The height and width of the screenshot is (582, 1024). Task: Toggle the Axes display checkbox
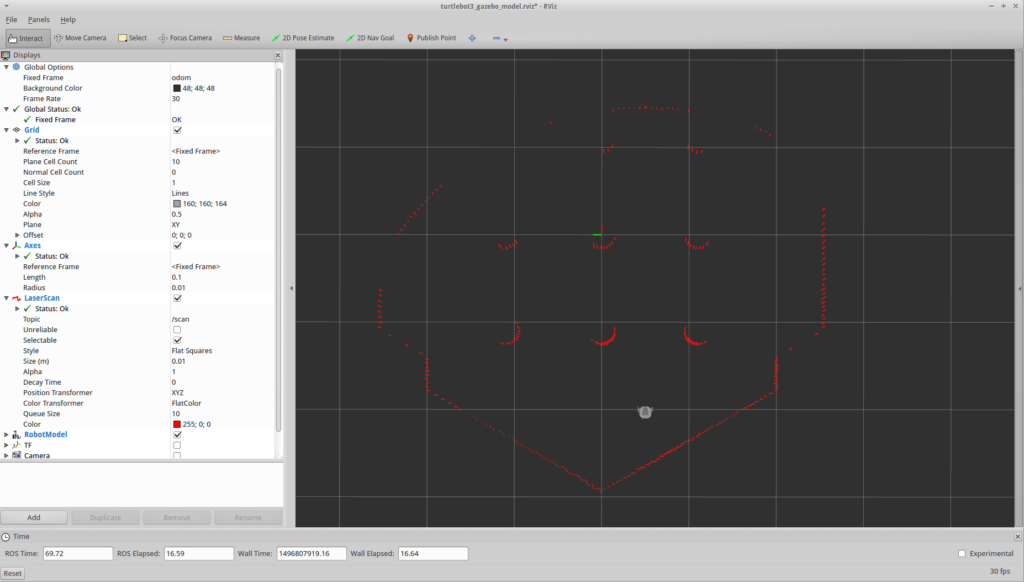(177, 246)
